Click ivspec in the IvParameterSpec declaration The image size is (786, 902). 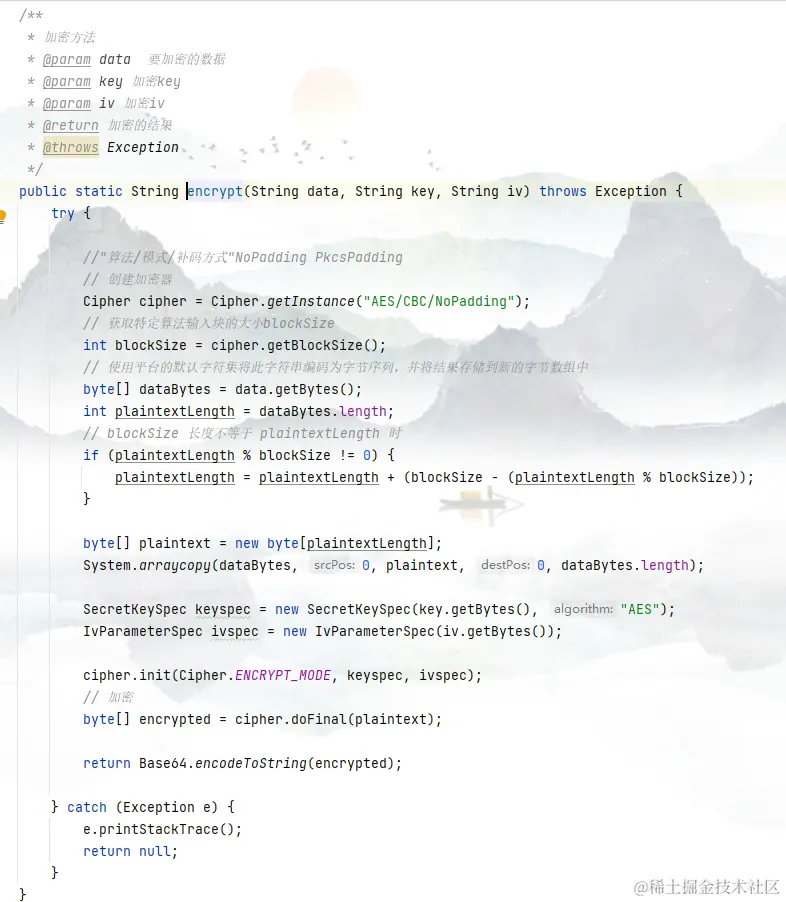[235, 632]
